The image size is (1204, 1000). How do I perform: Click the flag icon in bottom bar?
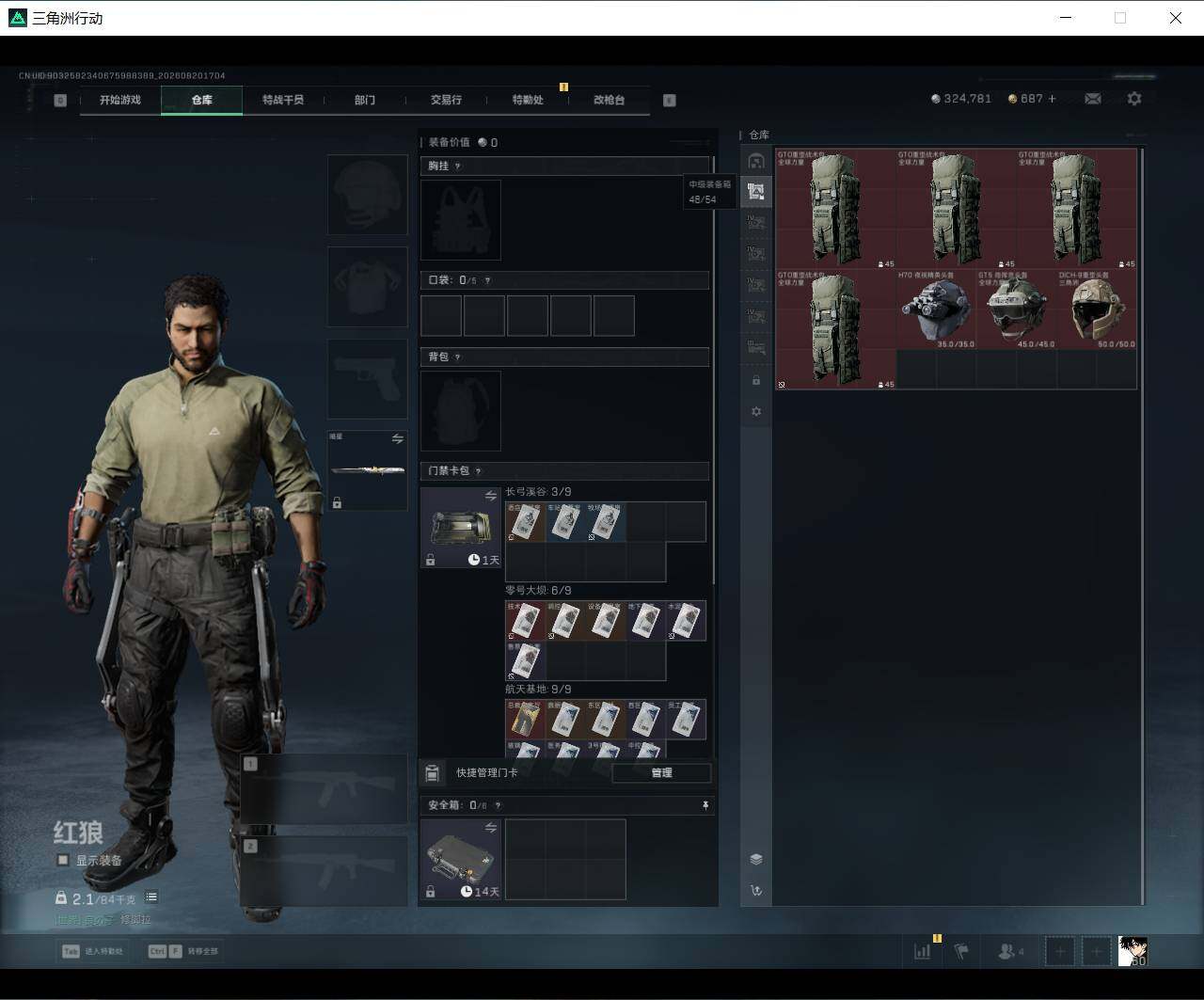(x=961, y=951)
